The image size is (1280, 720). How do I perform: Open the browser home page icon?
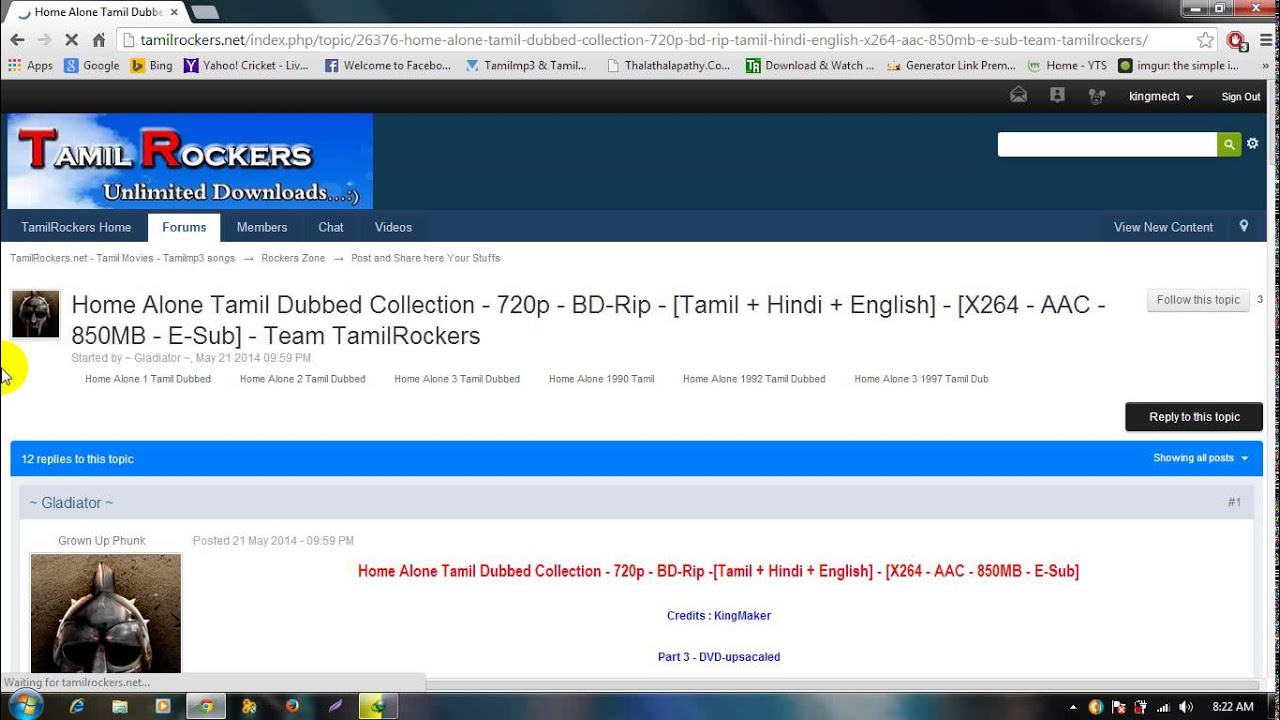click(x=98, y=40)
